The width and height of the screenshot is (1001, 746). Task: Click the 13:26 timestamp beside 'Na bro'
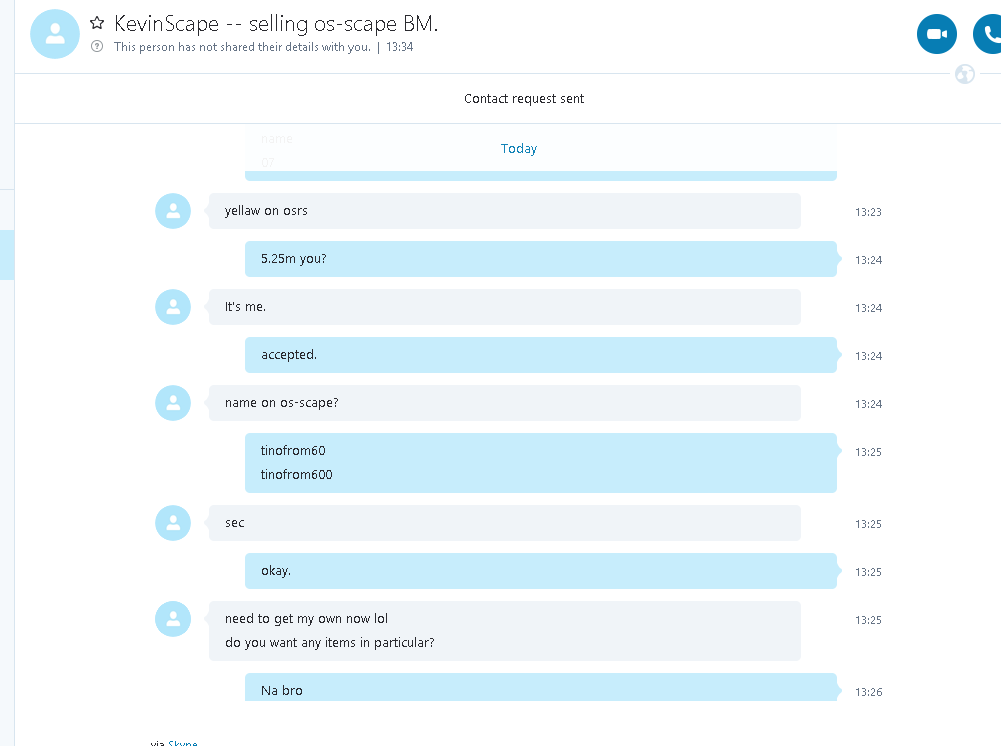[x=868, y=692]
